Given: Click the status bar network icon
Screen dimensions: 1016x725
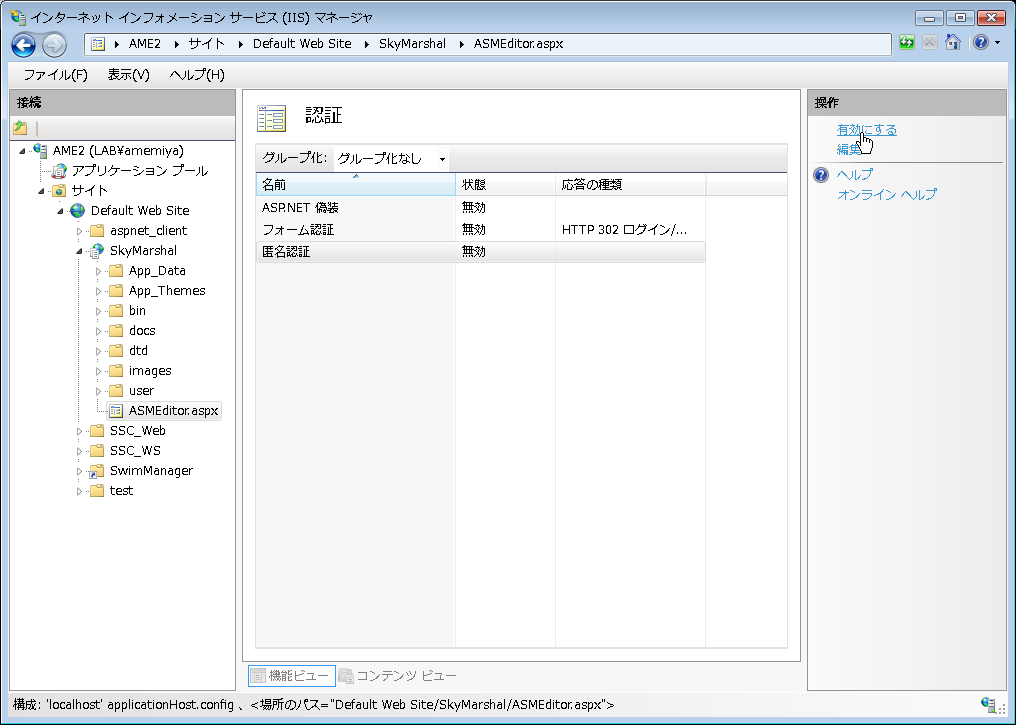Looking at the screenshot, I should pyautogui.click(x=989, y=704).
